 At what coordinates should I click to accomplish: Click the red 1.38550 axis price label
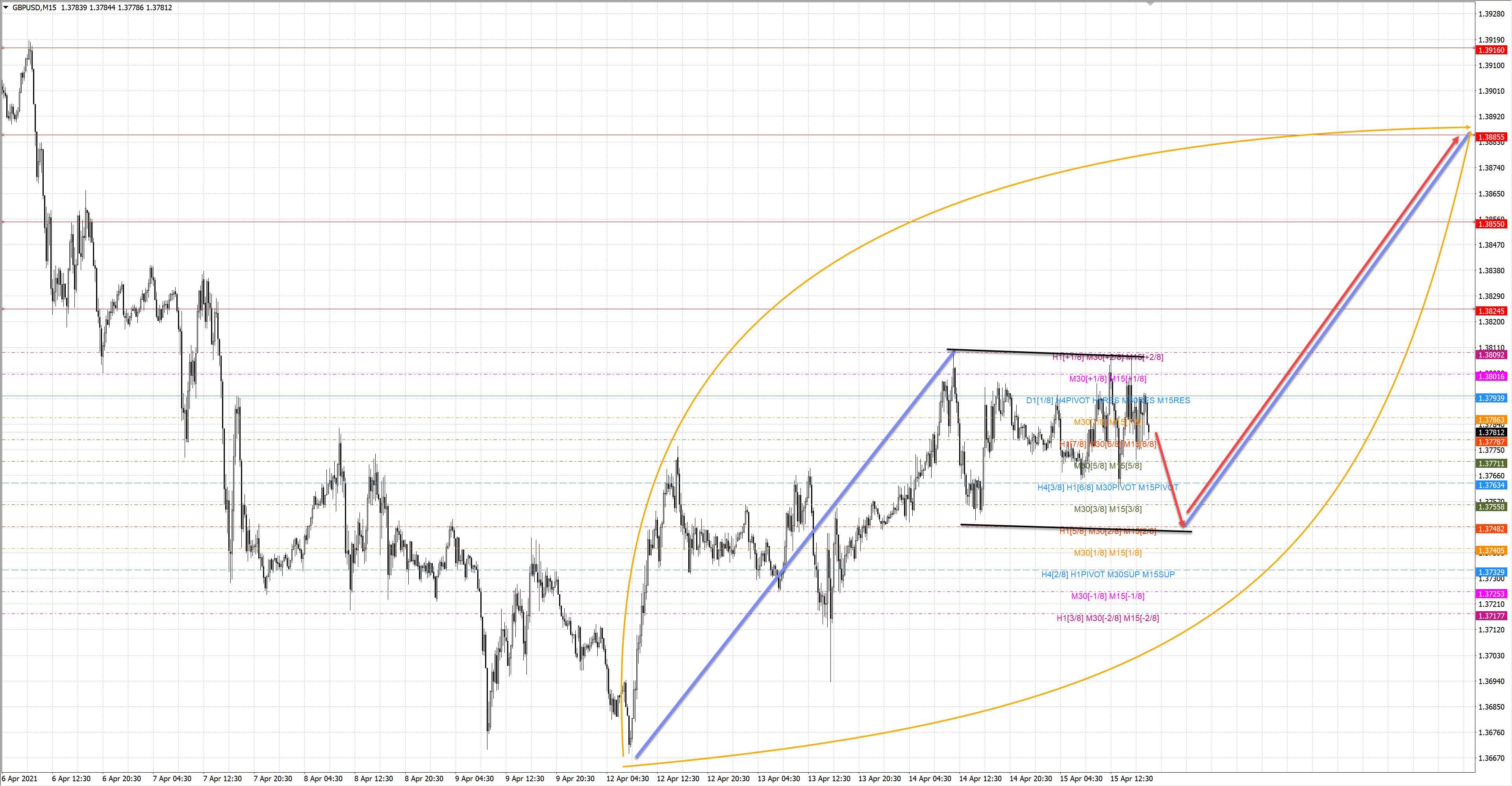click(x=1491, y=224)
